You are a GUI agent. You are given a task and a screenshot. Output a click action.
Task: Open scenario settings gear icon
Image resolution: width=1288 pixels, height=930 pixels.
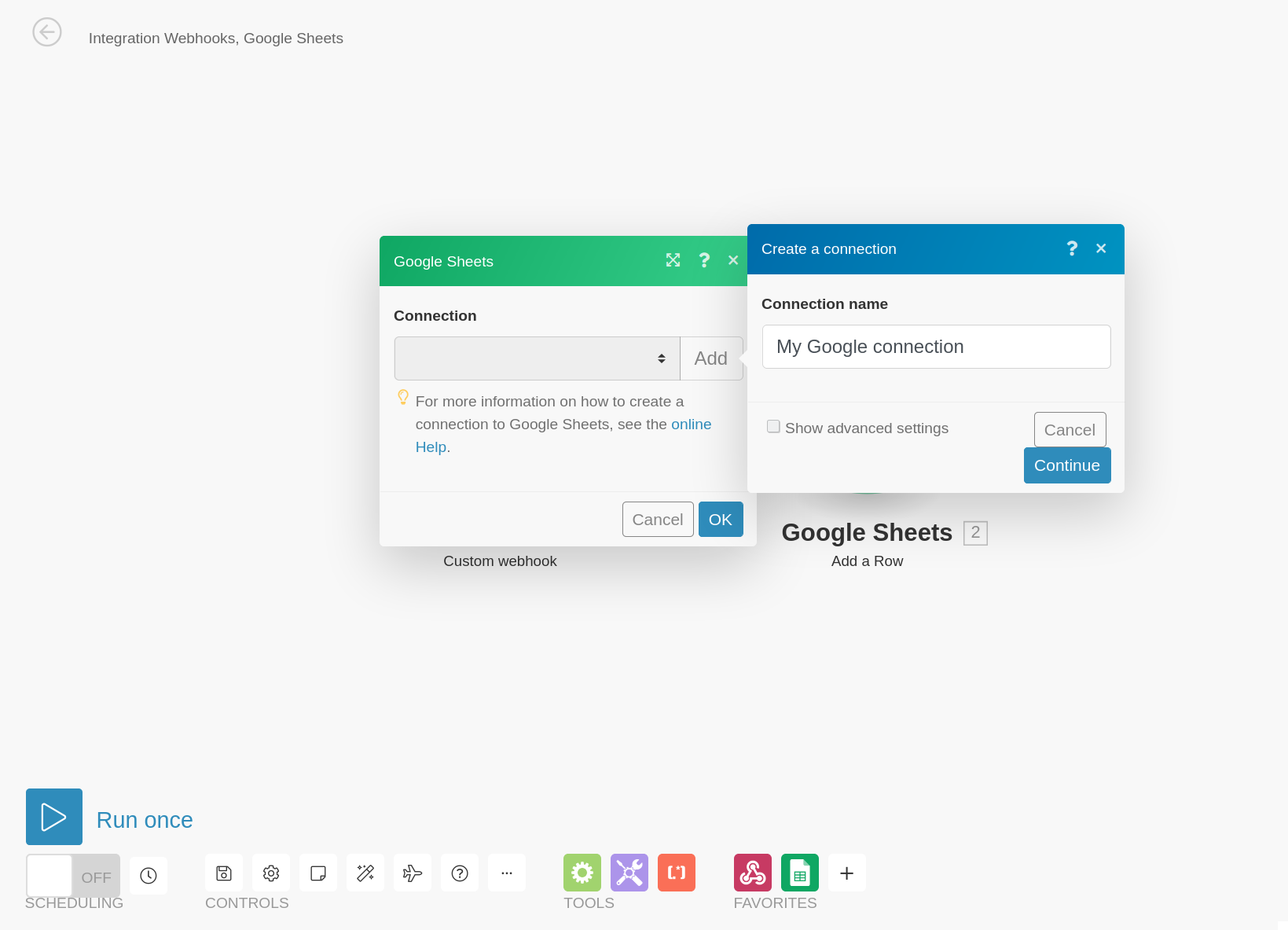click(271, 873)
